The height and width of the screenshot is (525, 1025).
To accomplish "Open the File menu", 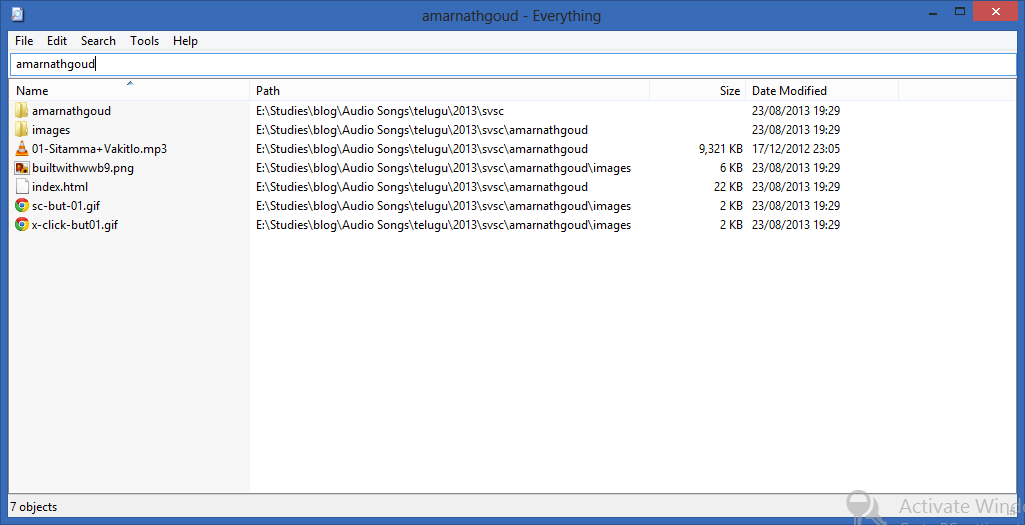I will pyautogui.click(x=24, y=41).
